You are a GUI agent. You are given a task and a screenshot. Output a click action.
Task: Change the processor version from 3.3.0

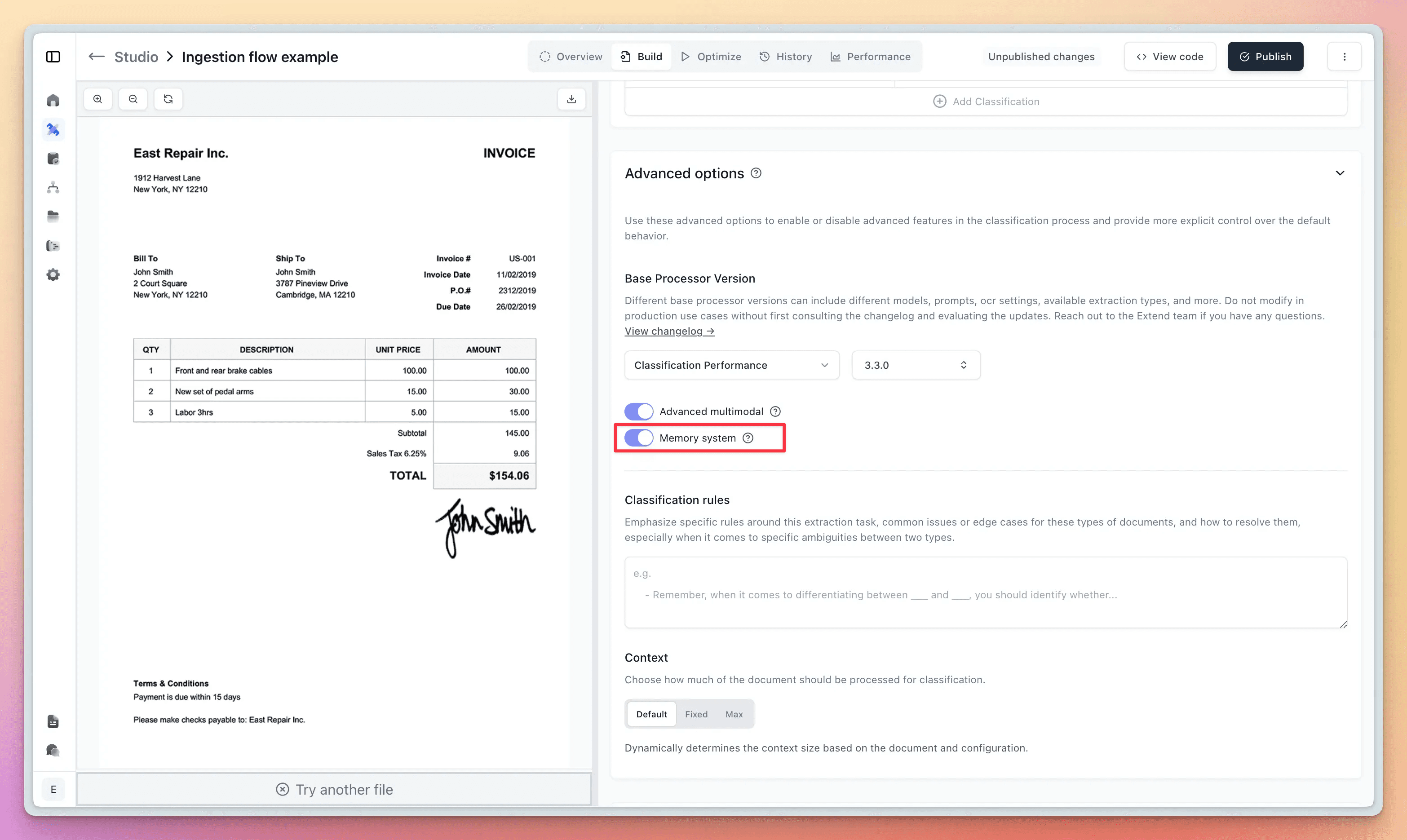pos(915,365)
